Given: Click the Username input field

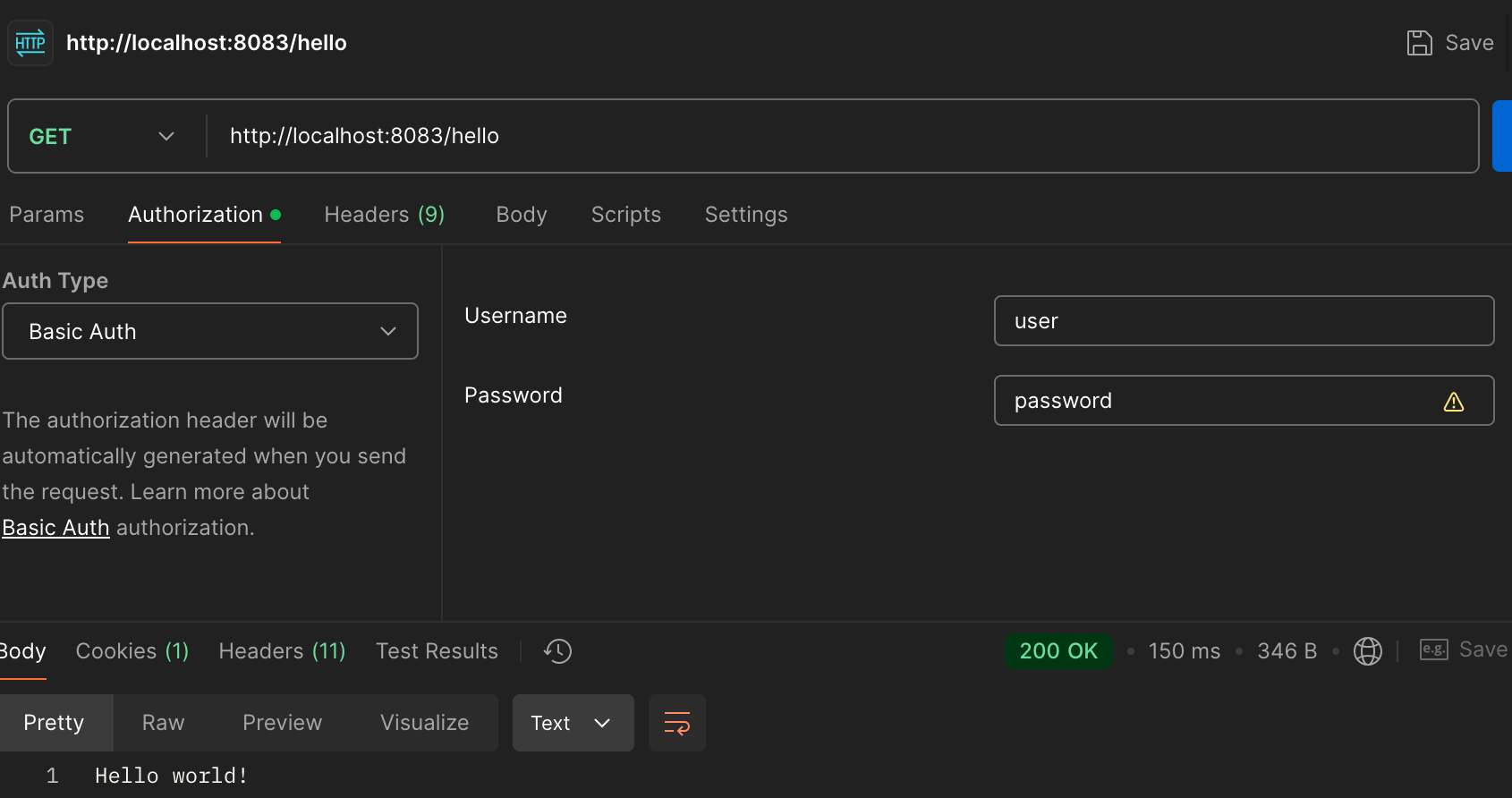Looking at the screenshot, I should click(1244, 321).
